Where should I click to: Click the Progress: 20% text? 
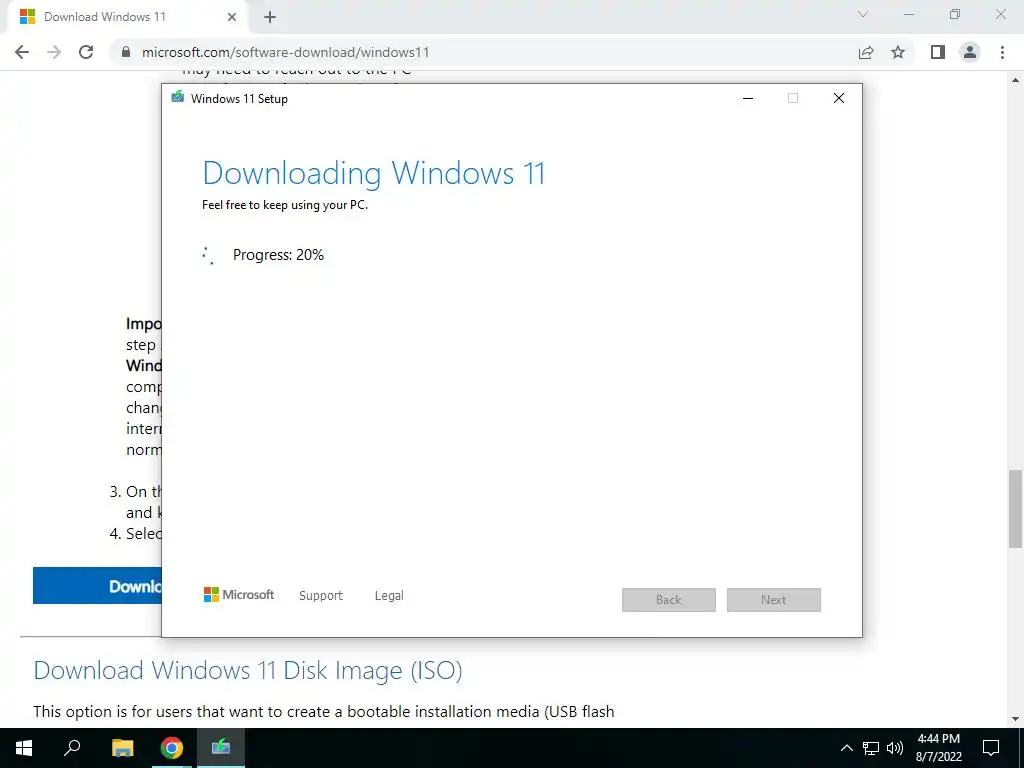(x=278, y=255)
